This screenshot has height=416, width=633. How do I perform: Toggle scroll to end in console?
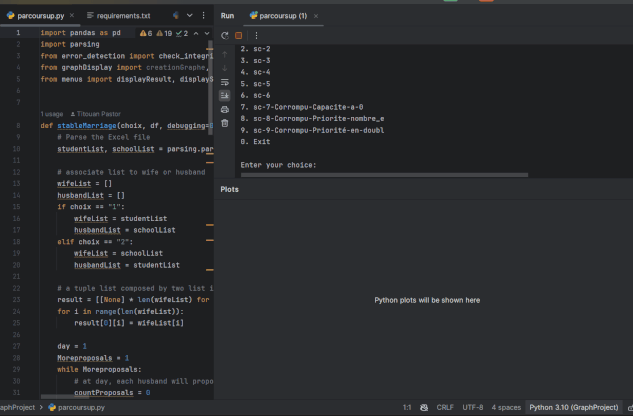point(225,95)
